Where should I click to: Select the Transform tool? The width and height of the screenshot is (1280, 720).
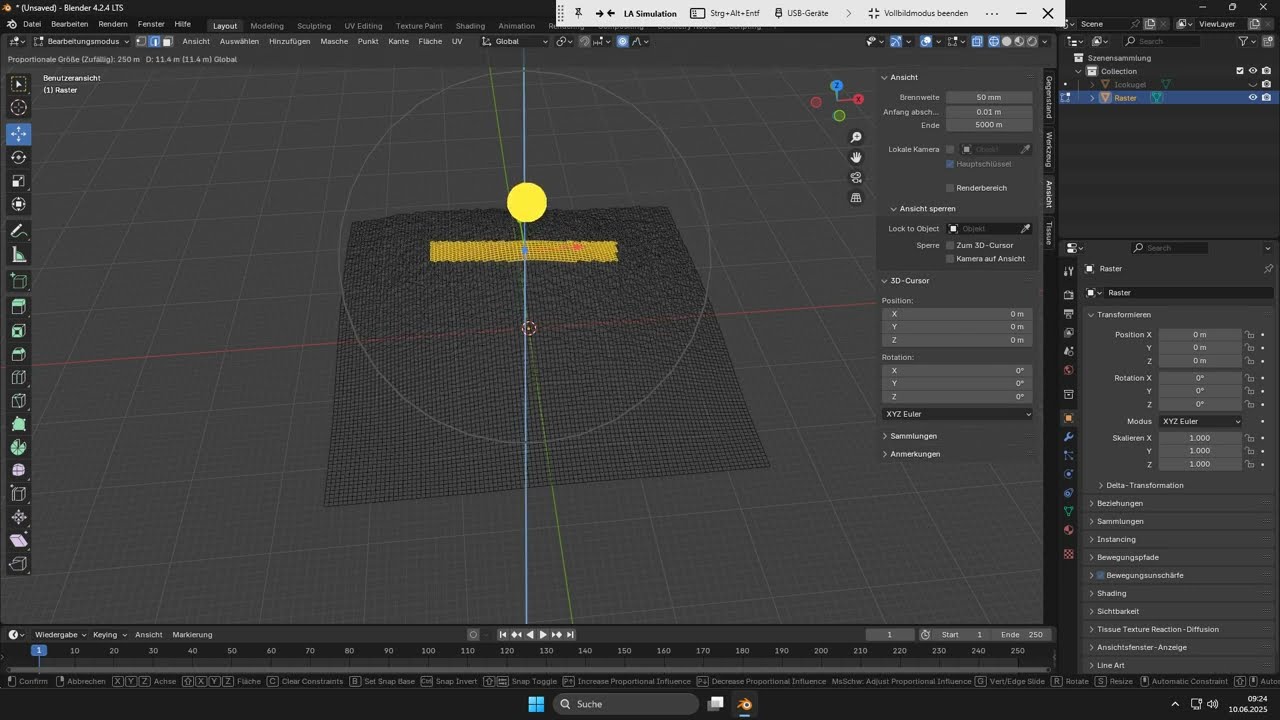tap(19, 204)
